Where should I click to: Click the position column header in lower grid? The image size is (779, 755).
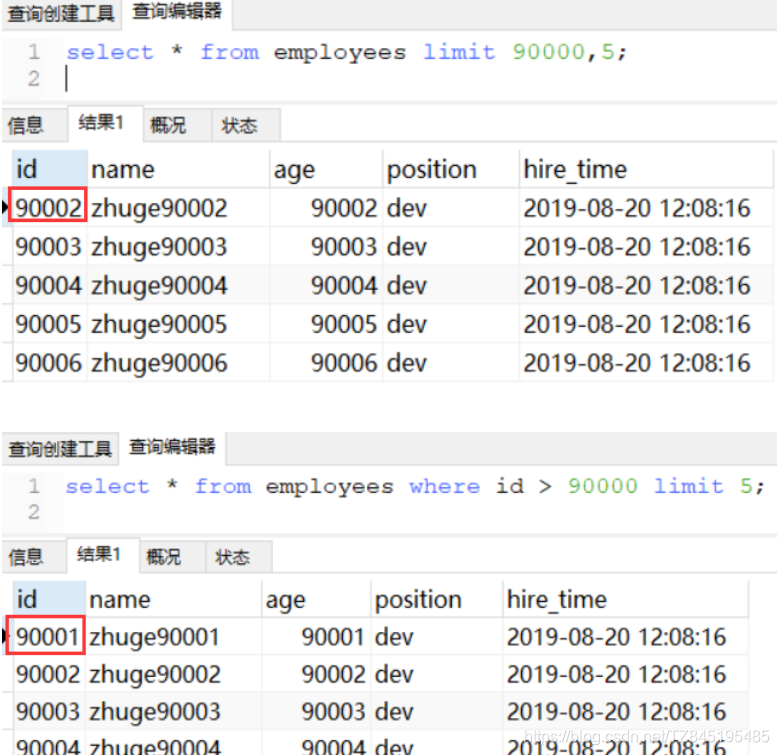[437, 599]
